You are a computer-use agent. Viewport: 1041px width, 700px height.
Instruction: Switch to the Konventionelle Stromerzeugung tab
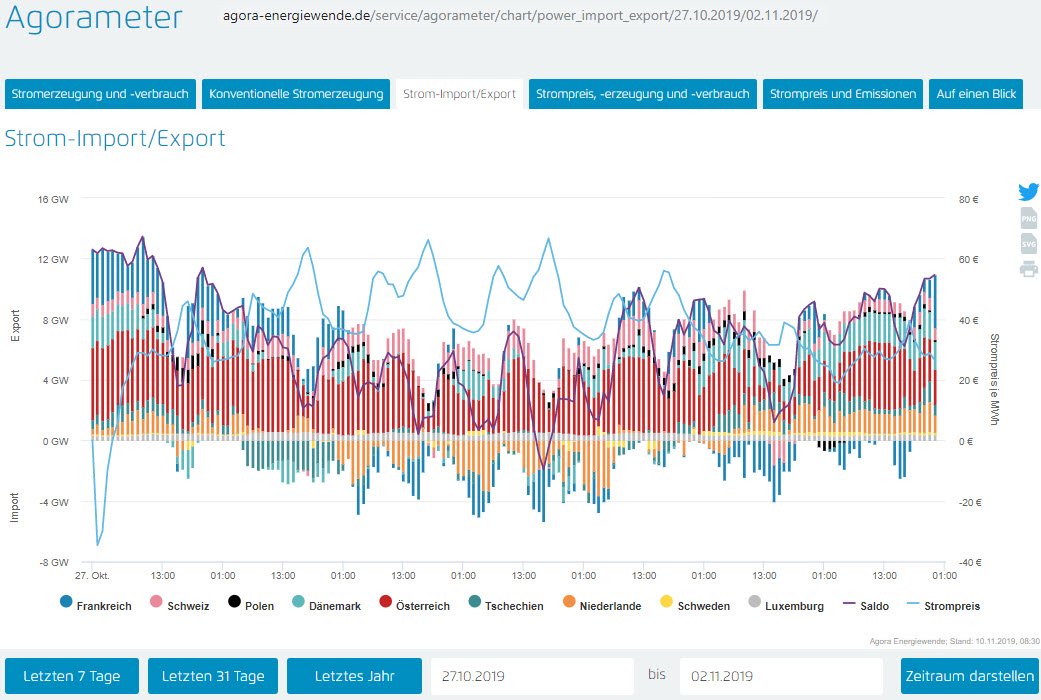coord(296,94)
